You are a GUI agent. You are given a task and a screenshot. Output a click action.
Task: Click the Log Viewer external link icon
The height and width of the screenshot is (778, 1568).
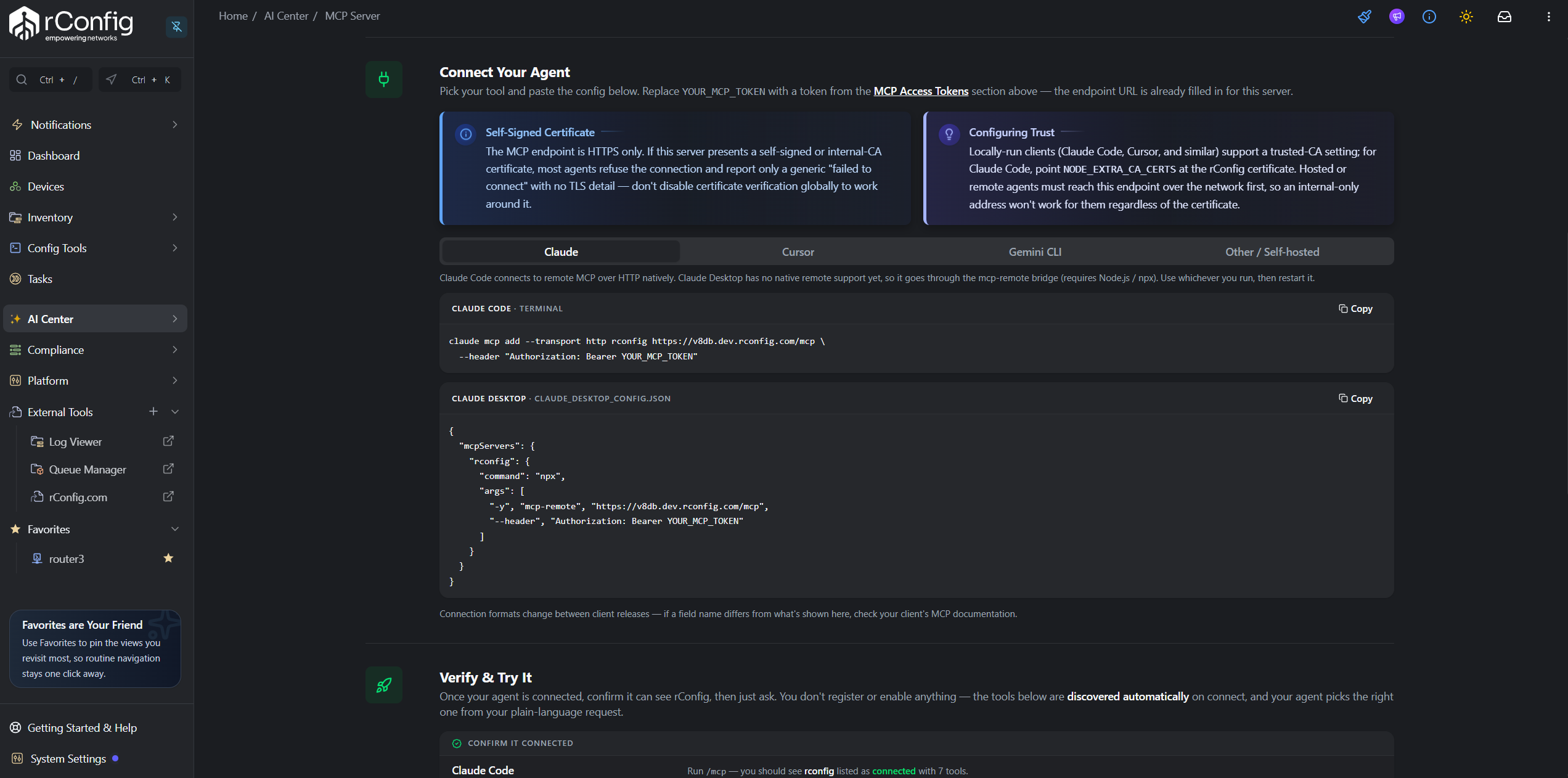pos(168,441)
